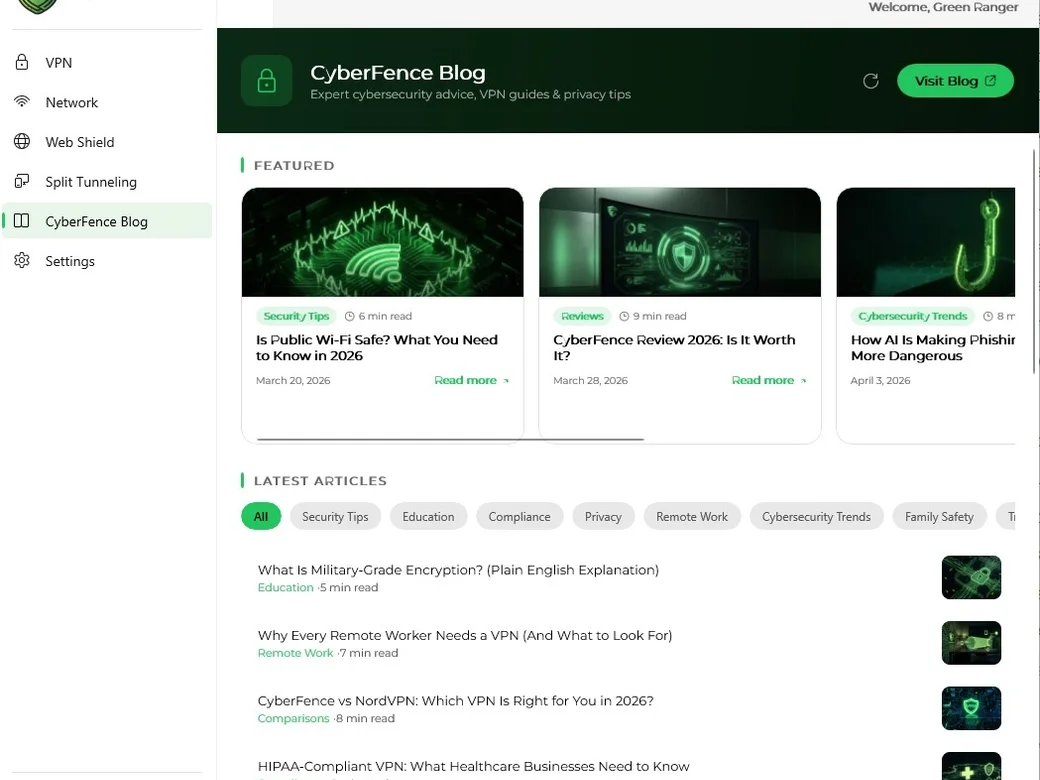Screen dimensions: 1040x780
Task: Select the Network wifi icon in sidebar
Action: (x=22, y=101)
